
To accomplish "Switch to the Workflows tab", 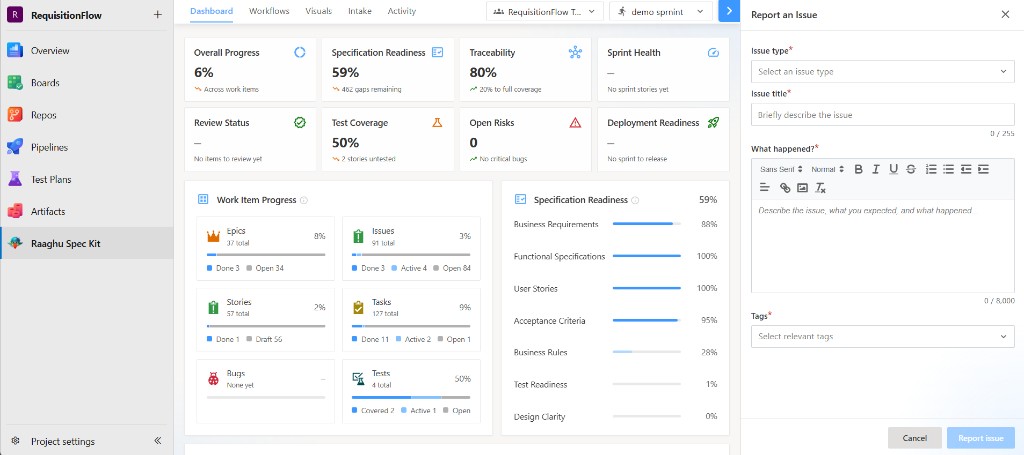I will (x=269, y=11).
